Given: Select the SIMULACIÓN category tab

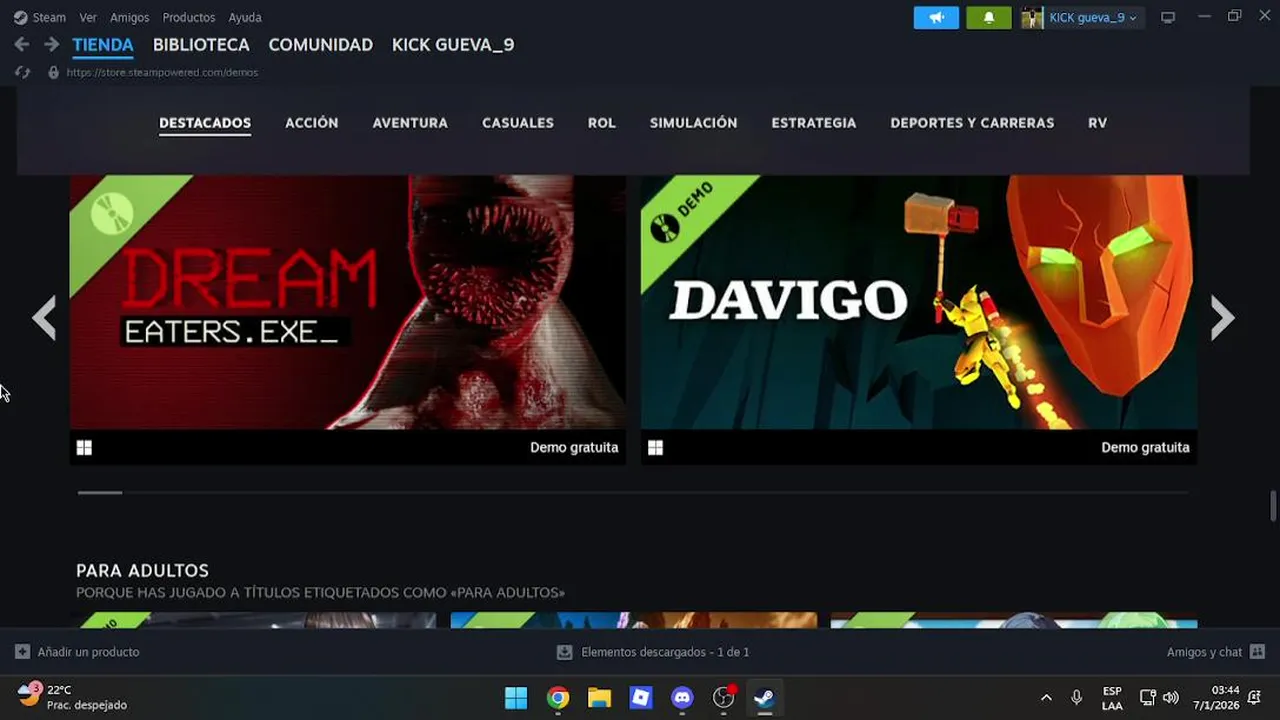Looking at the screenshot, I should click(x=693, y=122).
